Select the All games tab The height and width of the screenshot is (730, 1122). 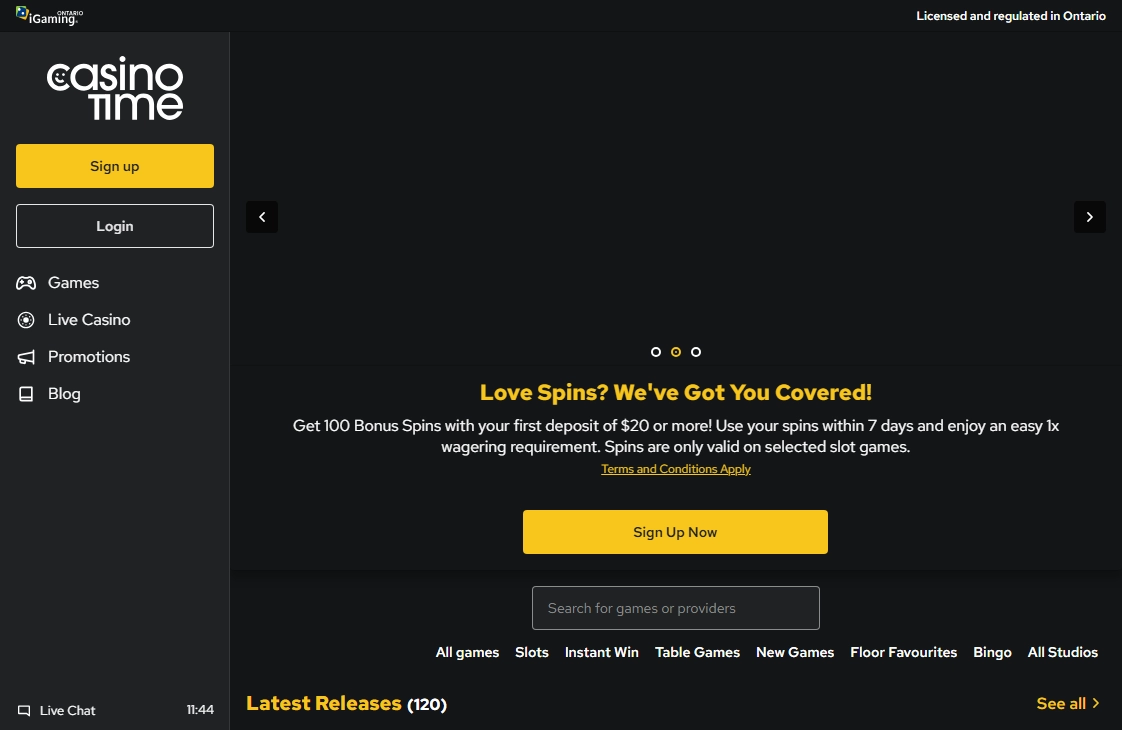coord(467,652)
